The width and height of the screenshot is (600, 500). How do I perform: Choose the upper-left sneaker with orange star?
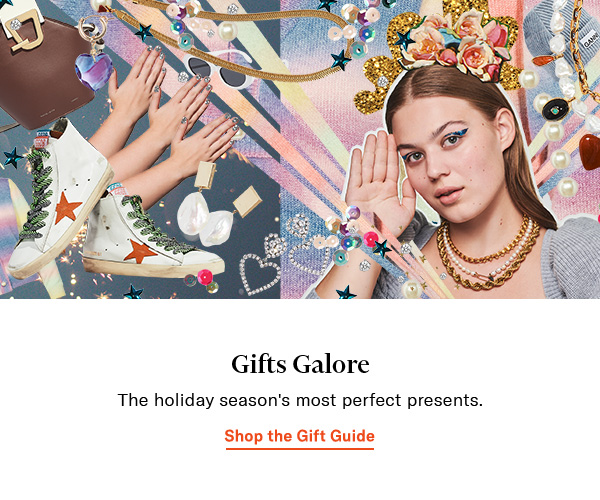59,197
